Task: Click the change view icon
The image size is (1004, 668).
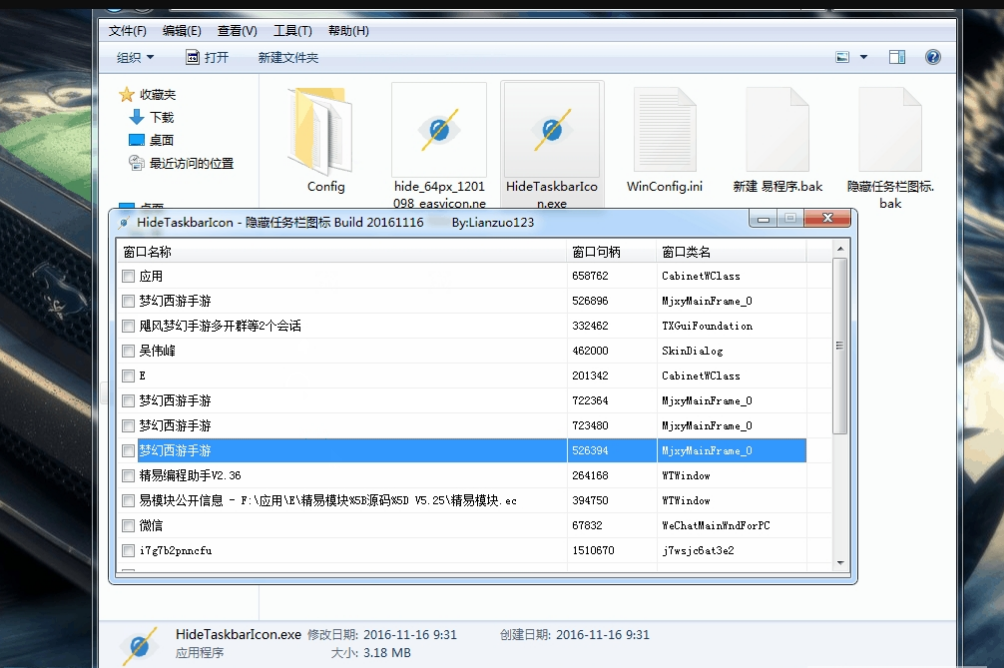Action: click(843, 57)
